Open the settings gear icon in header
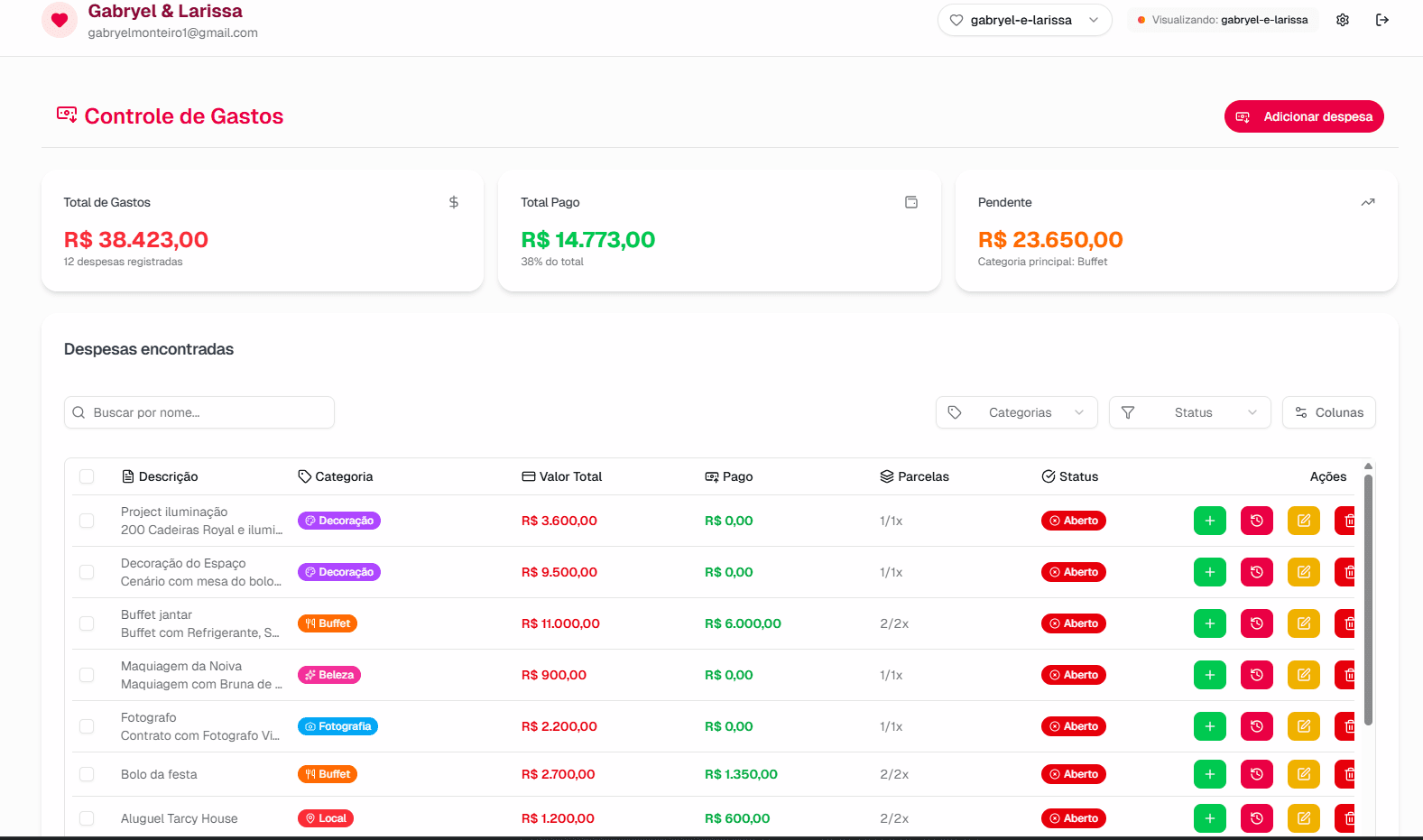 coord(1343,20)
